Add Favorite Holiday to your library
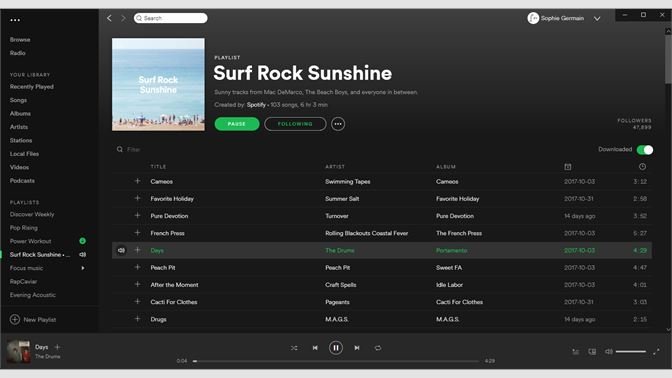 (x=137, y=198)
